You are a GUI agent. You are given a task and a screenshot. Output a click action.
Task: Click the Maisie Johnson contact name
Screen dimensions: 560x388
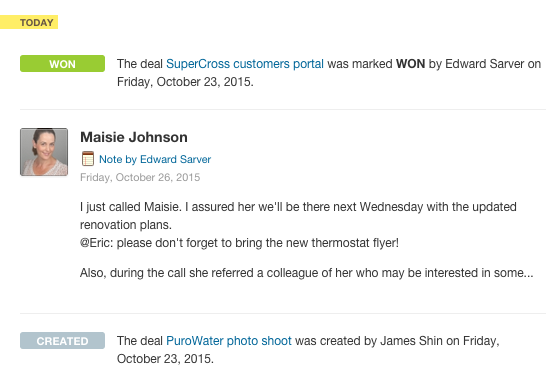click(x=134, y=137)
